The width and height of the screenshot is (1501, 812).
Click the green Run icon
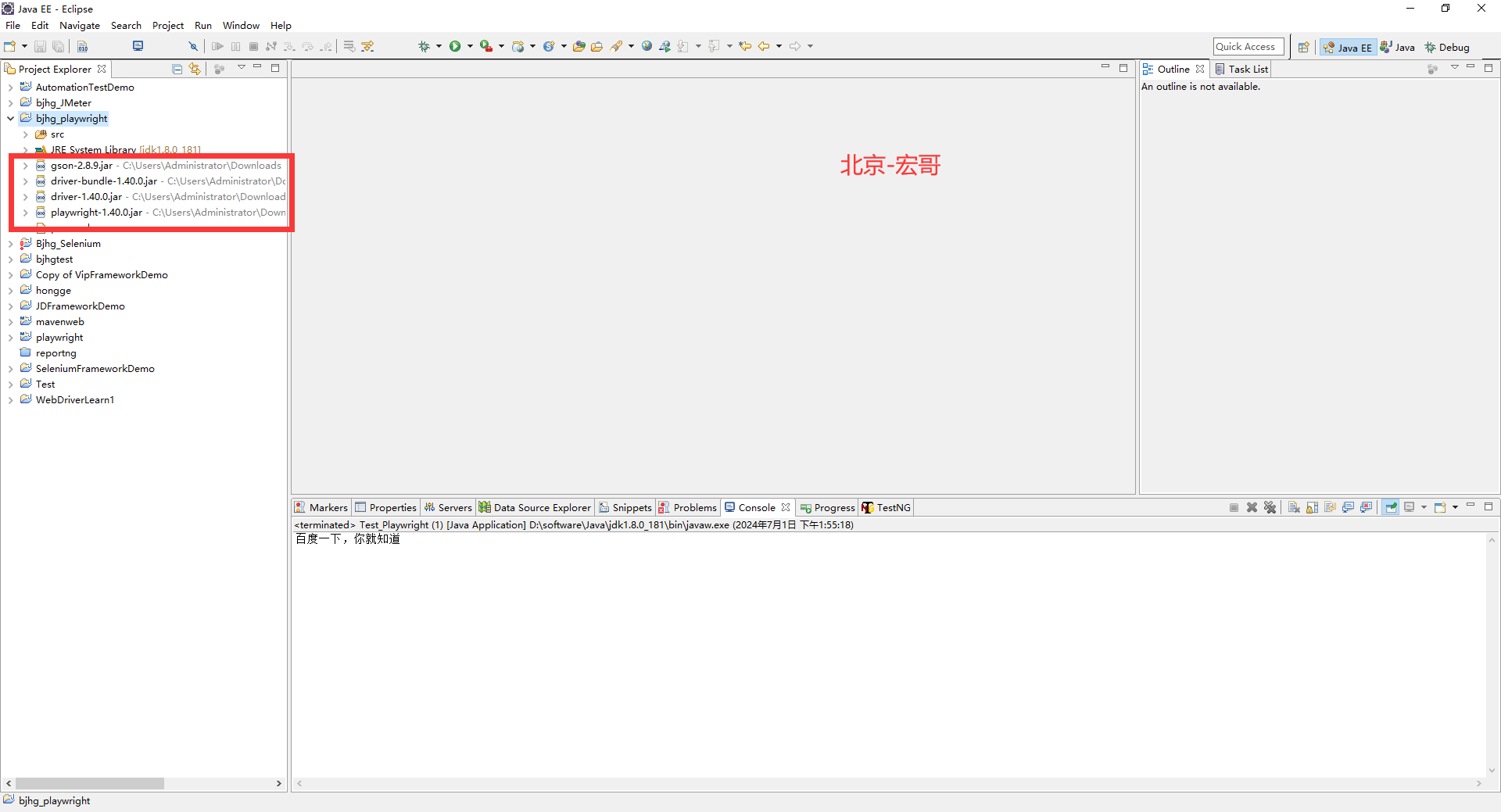[455, 47]
